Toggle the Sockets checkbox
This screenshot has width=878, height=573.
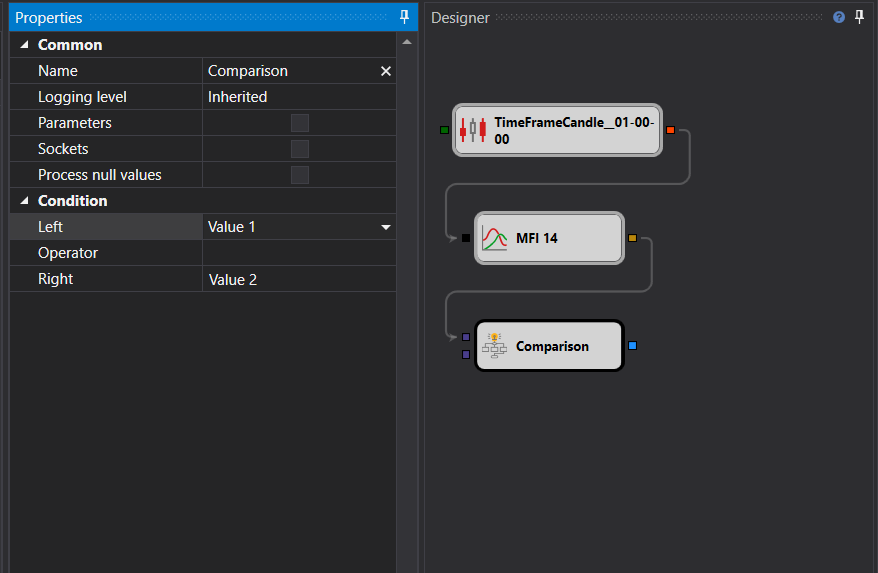299,149
